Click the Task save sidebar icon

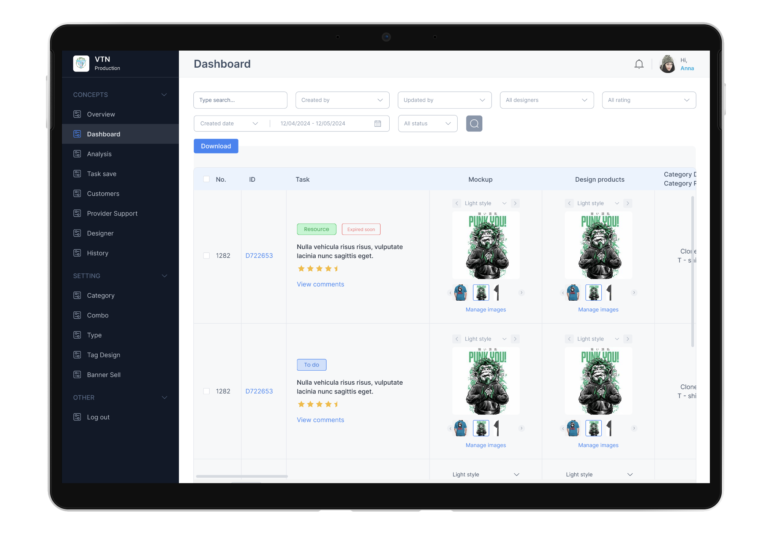(x=77, y=173)
